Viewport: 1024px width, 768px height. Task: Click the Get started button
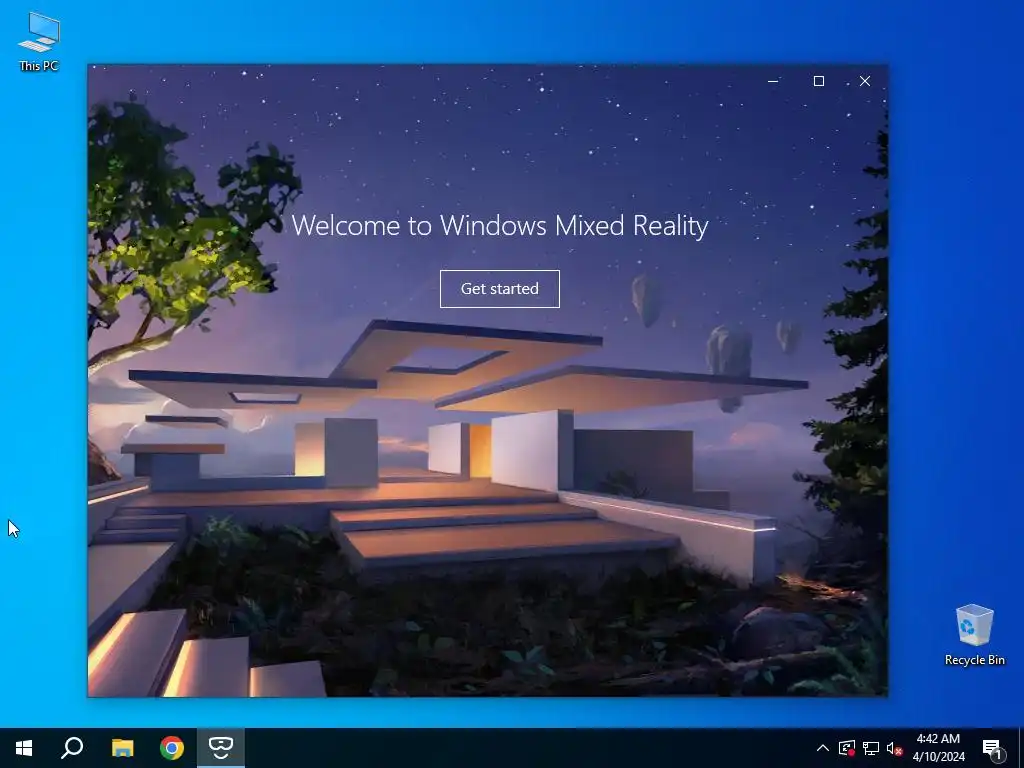pos(500,289)
